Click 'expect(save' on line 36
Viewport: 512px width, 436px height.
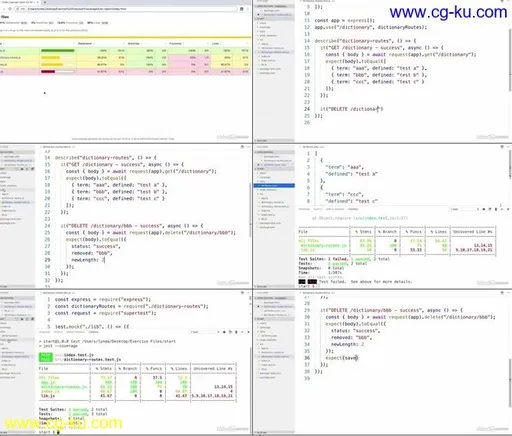[342, 358]
